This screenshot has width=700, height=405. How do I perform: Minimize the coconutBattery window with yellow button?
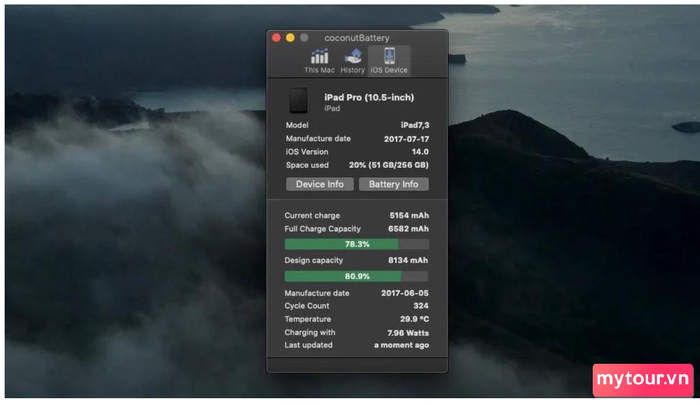(x=290, y=38)
